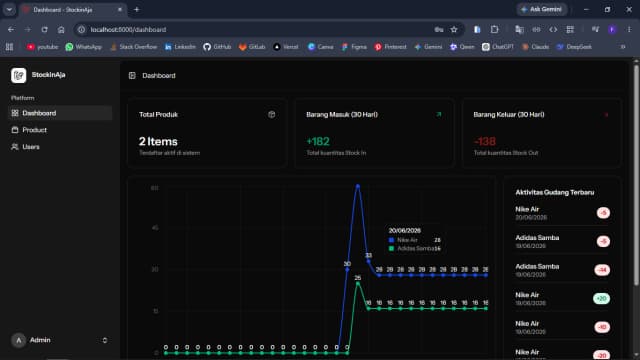Open the Stack Overflow bookmark
640x360 pixels.
click(134, 47)
